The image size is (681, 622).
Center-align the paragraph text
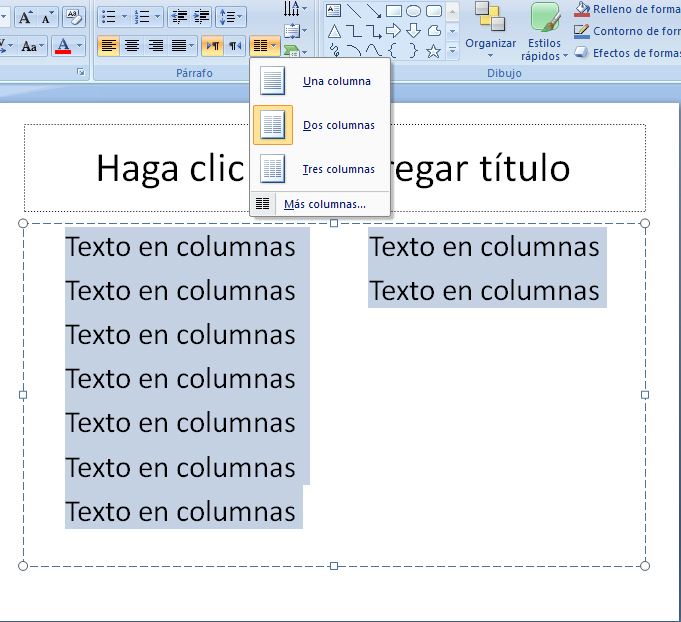click(132, 46)
